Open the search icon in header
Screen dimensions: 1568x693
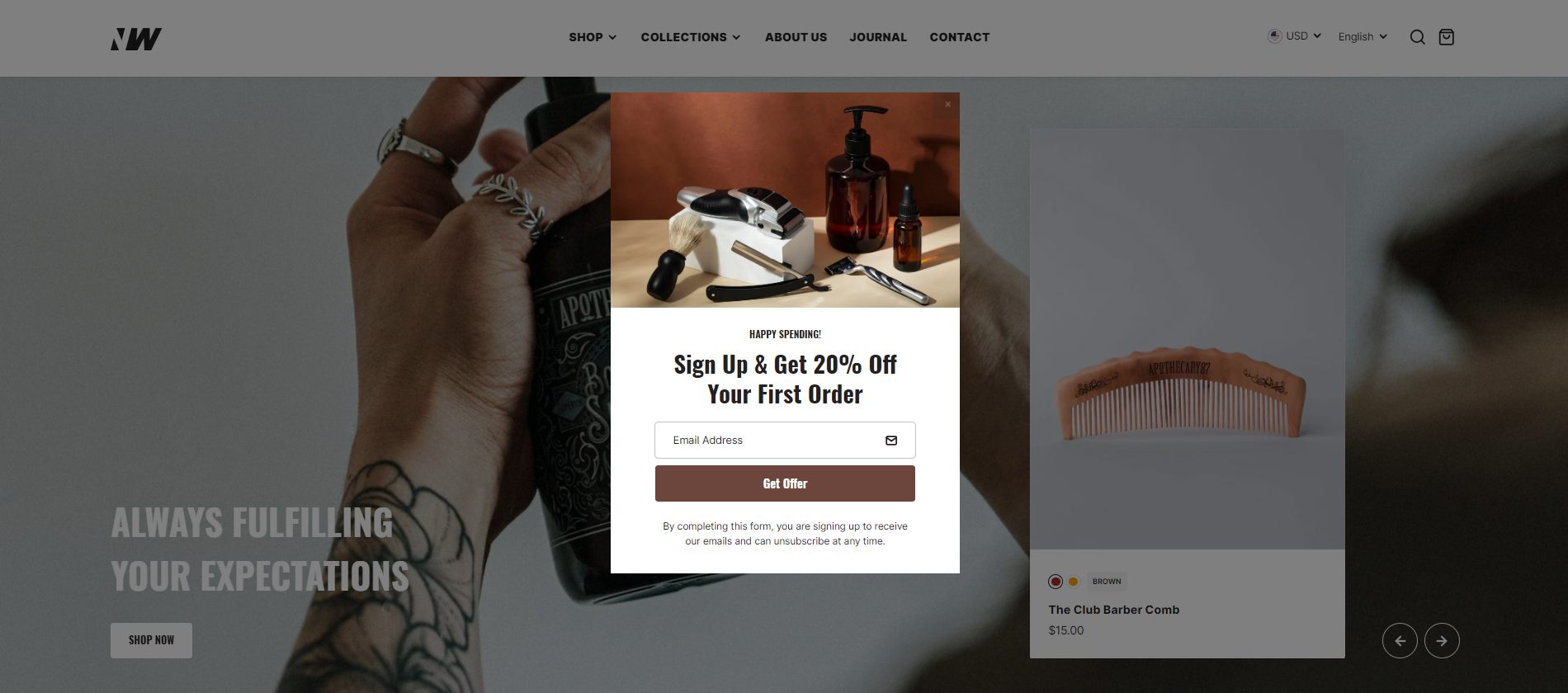pos(1417,37)
